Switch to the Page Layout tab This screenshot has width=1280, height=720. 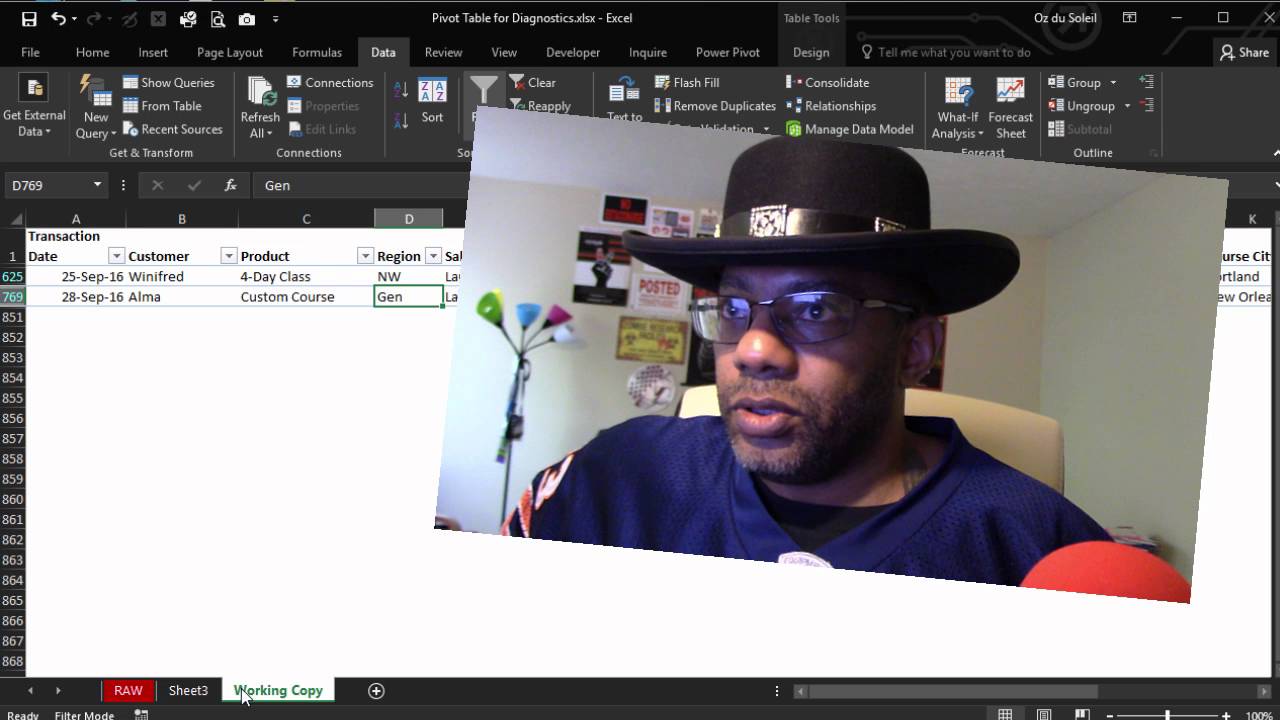[x=230, y=52]
